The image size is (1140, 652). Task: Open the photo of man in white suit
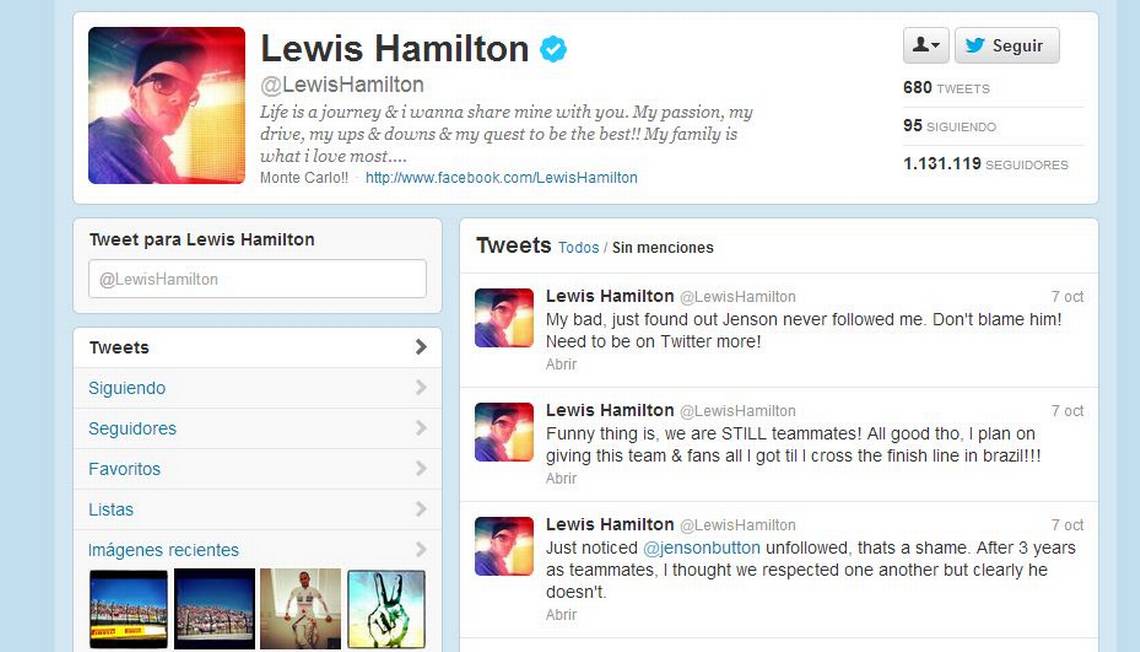(300, 609)
